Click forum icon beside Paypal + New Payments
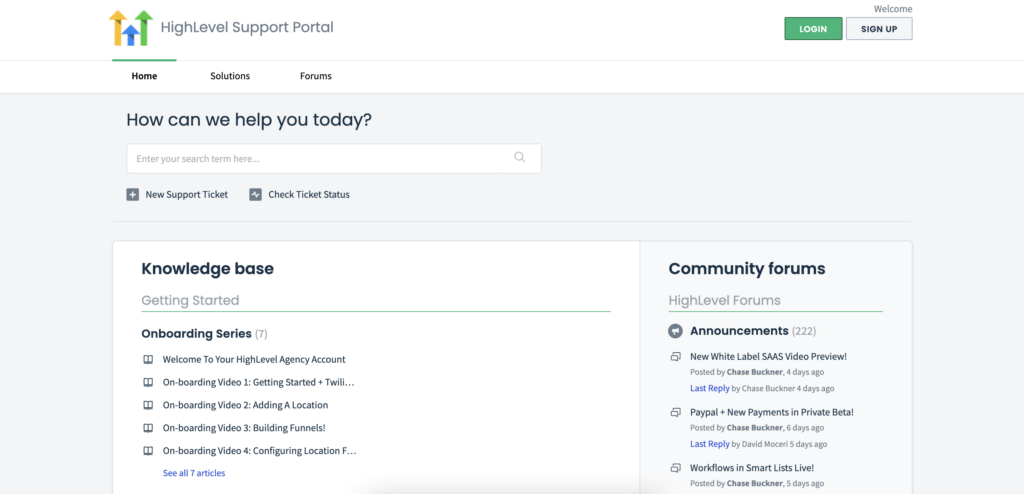 [x=675, y=412]
